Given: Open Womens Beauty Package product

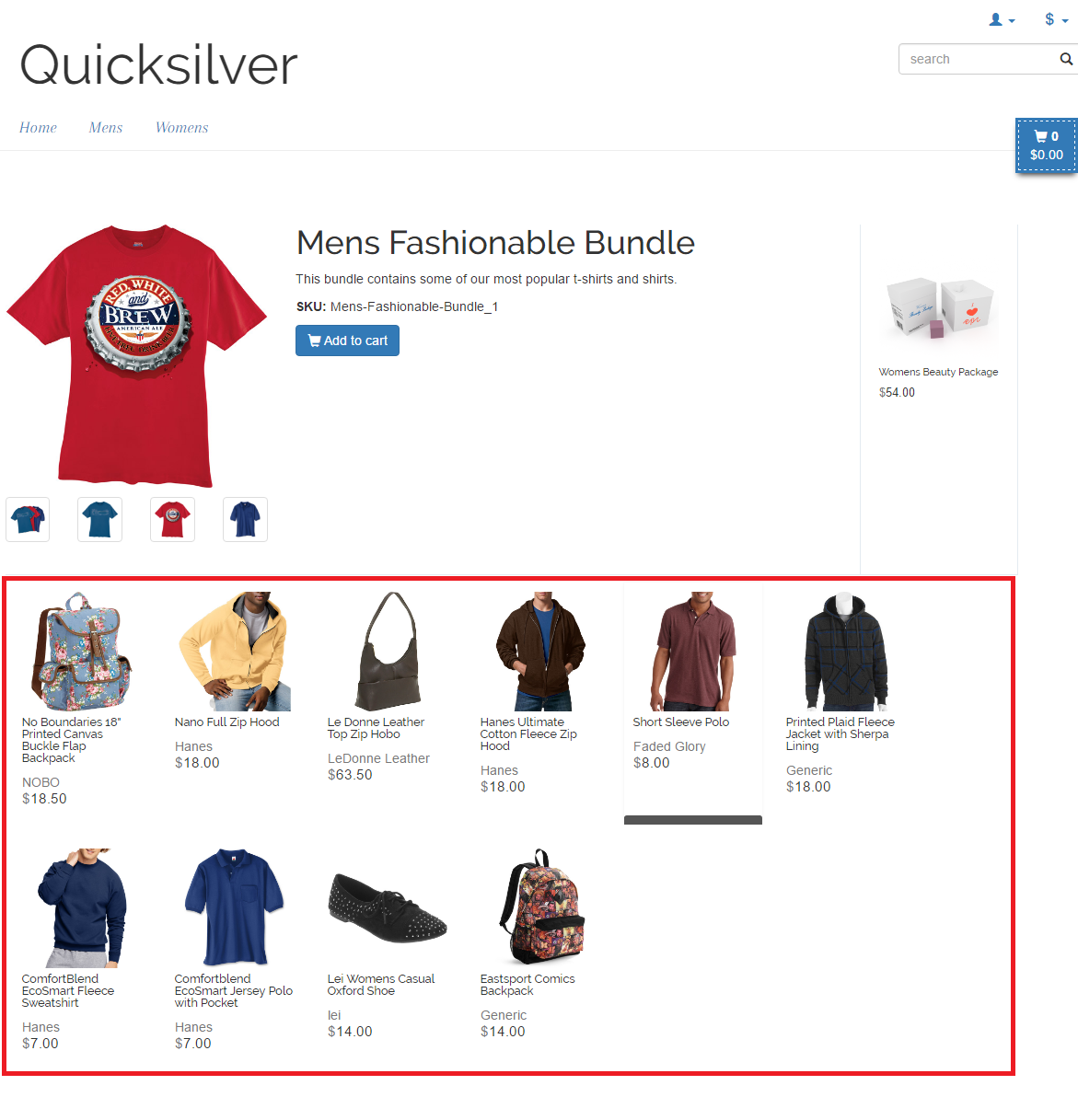Looking at the screenshot, I should (x=938, y=372).
